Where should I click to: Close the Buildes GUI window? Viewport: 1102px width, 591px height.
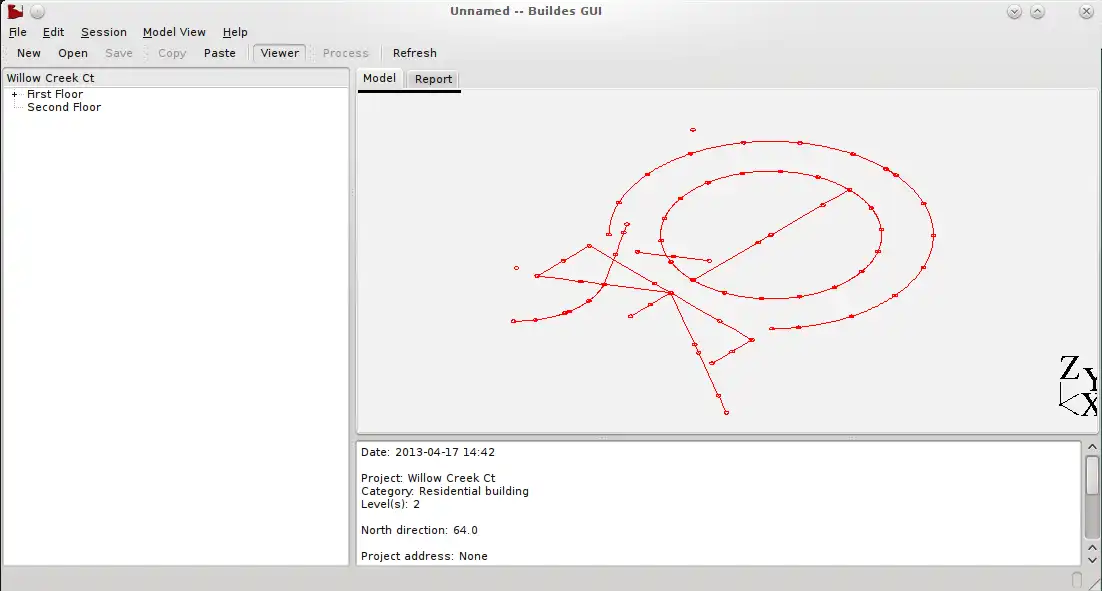tap(1086, 11)
